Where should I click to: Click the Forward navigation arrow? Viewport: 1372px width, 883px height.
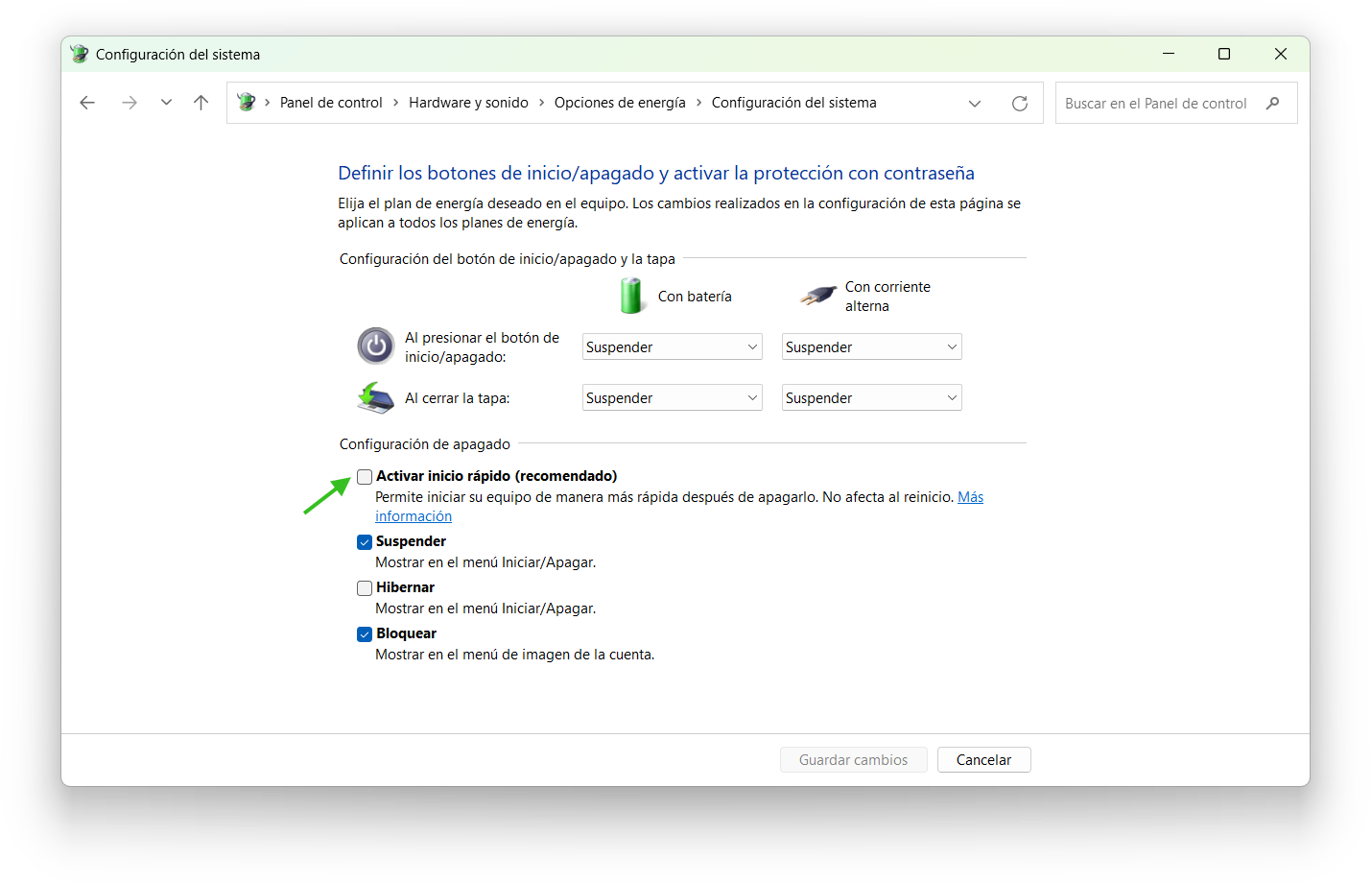click(130, 103)
